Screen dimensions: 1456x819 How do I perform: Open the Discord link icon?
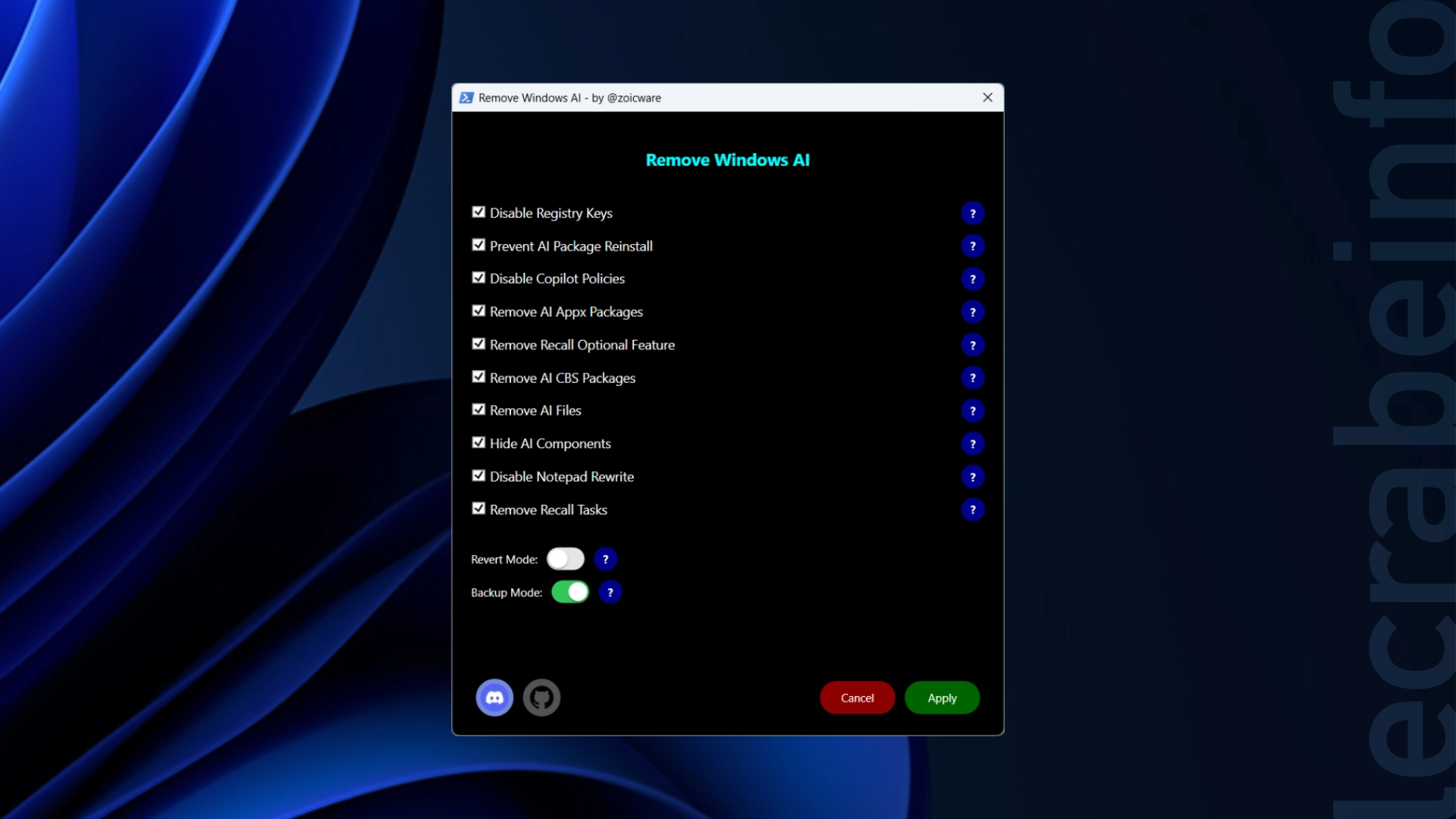tap(494, 698)
